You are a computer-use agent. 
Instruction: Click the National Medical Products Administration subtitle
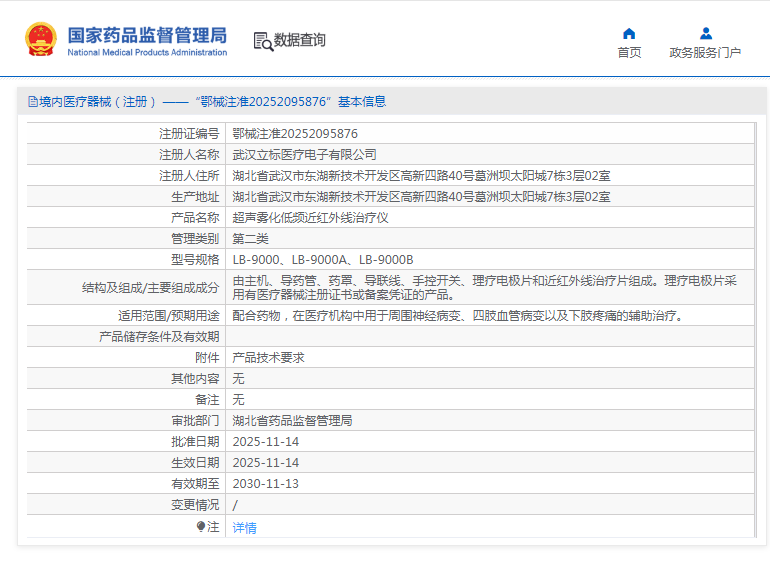click(147, 52)
